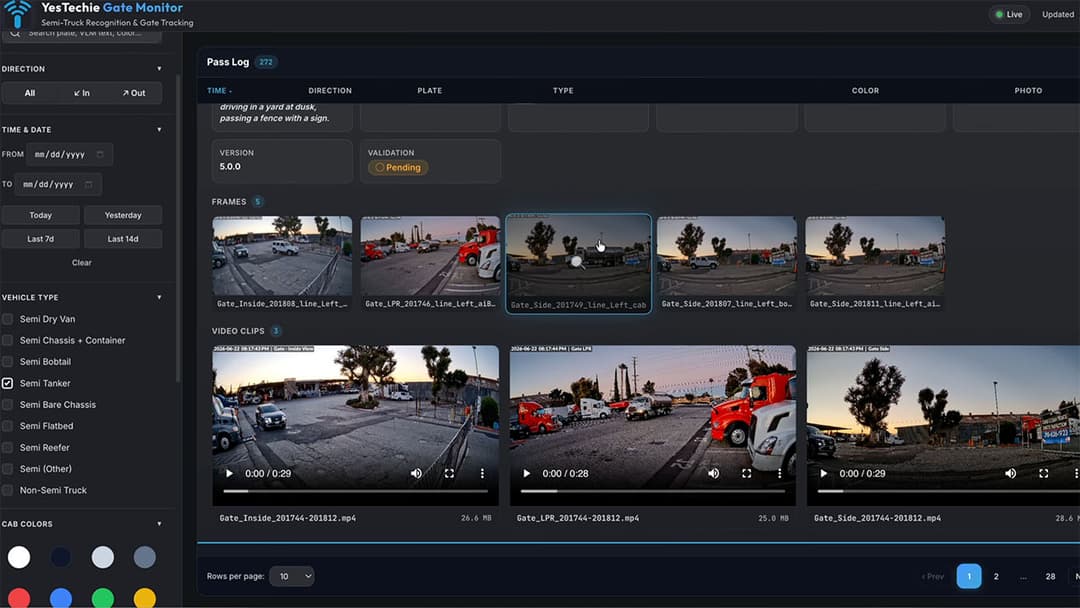Click the VIDEO CLIPS count badge
The width and height of the screenshot is (1080, 608).
tap(276, 331)
